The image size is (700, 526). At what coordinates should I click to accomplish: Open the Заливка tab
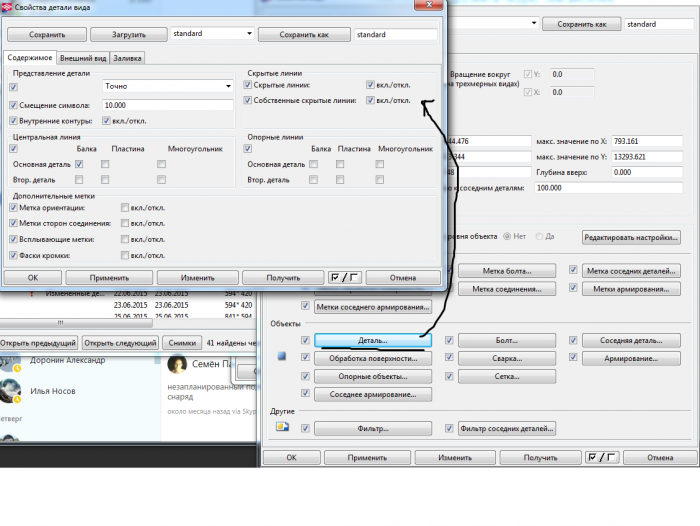pyautogui.click(x=127, y=58)
